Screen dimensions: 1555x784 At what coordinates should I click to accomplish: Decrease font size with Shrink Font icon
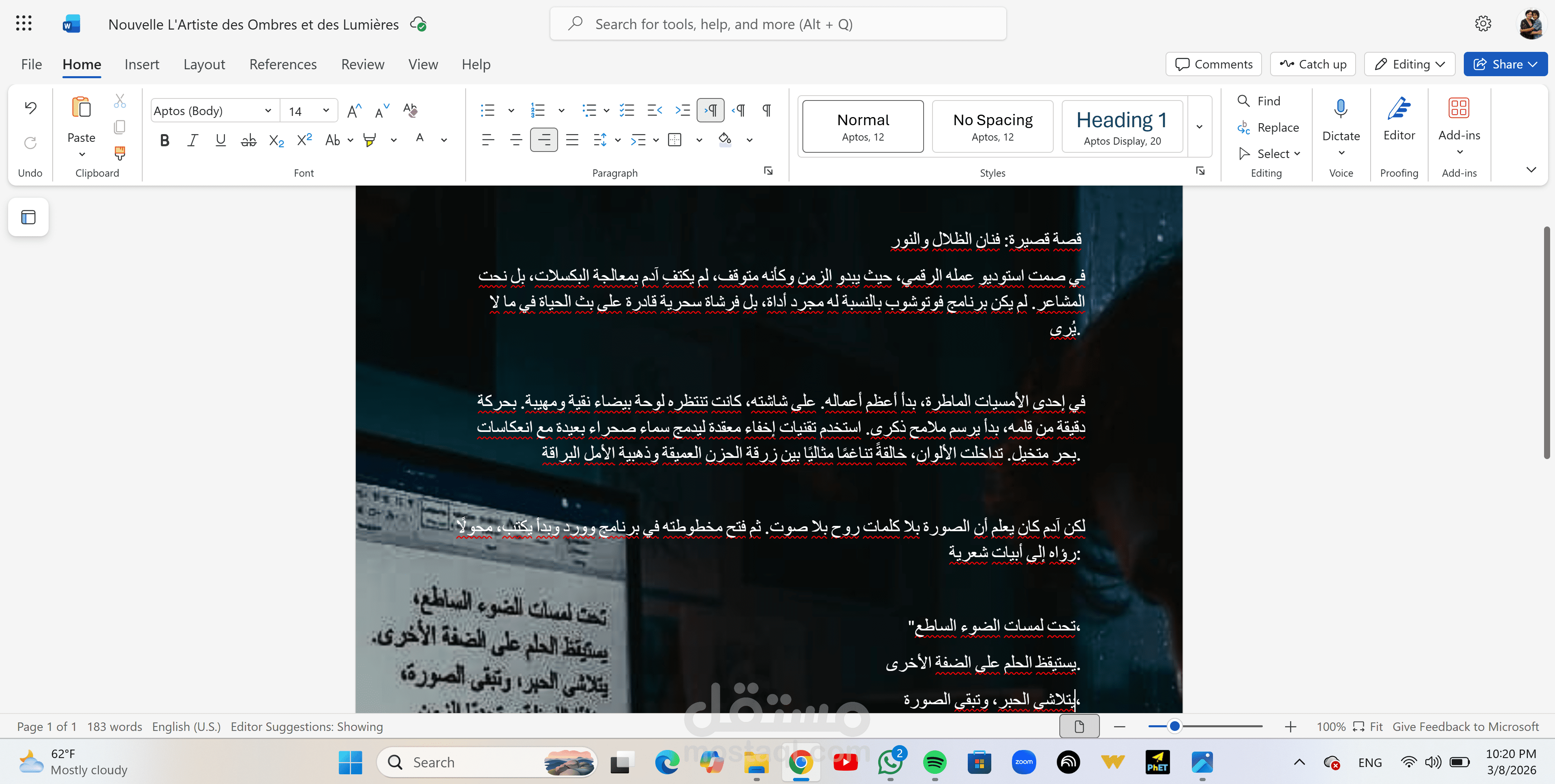coord(382,111)
